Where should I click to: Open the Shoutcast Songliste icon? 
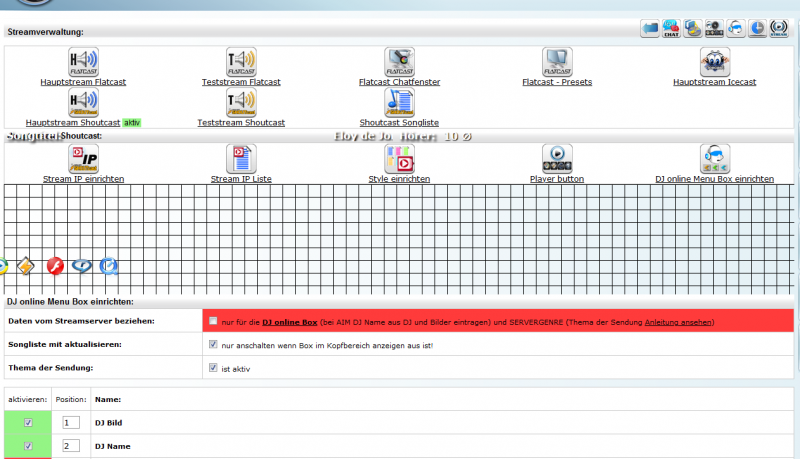pos(399,103)
